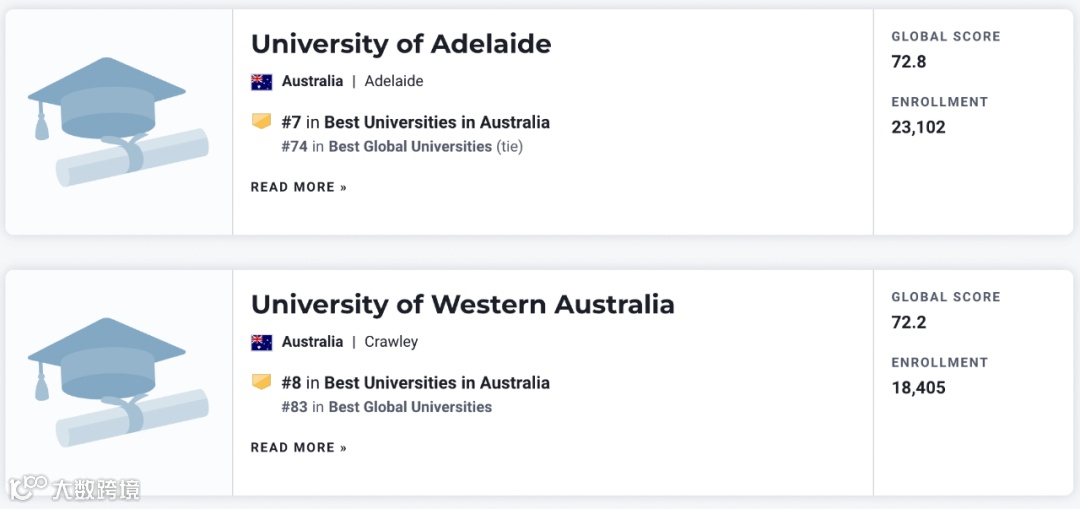Click the watermark logo icon at bottom left

28,488
